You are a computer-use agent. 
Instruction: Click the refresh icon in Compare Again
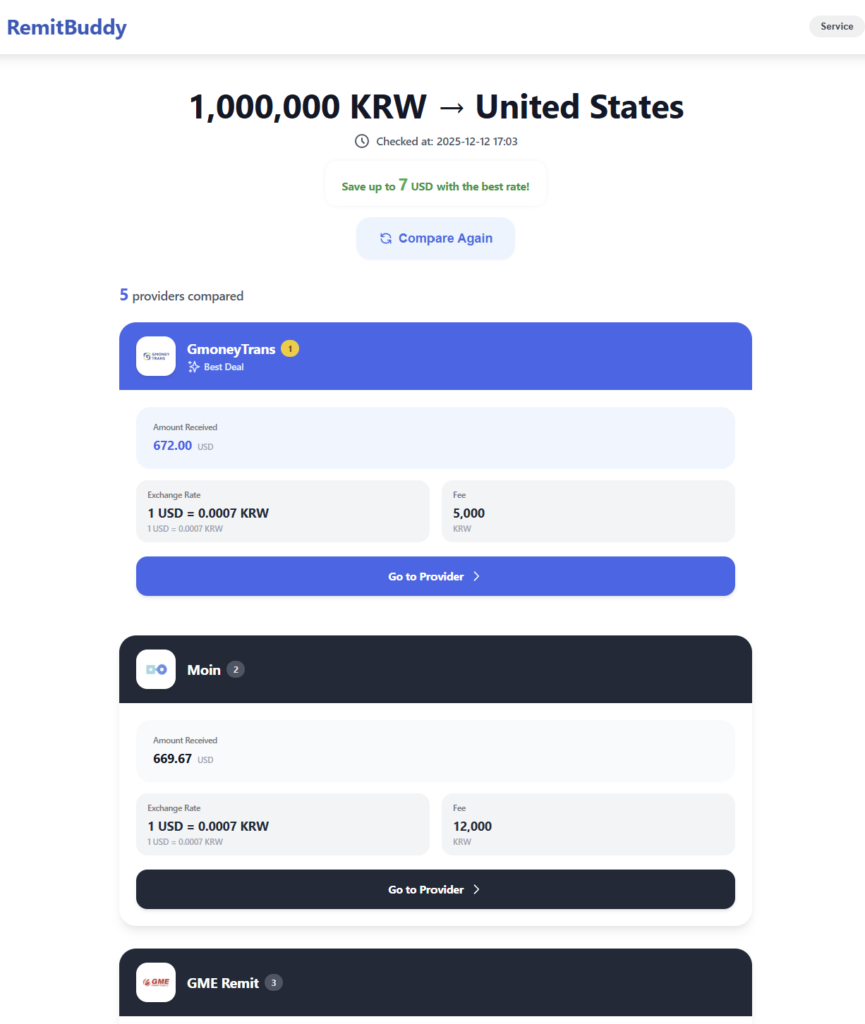point(386,238)
